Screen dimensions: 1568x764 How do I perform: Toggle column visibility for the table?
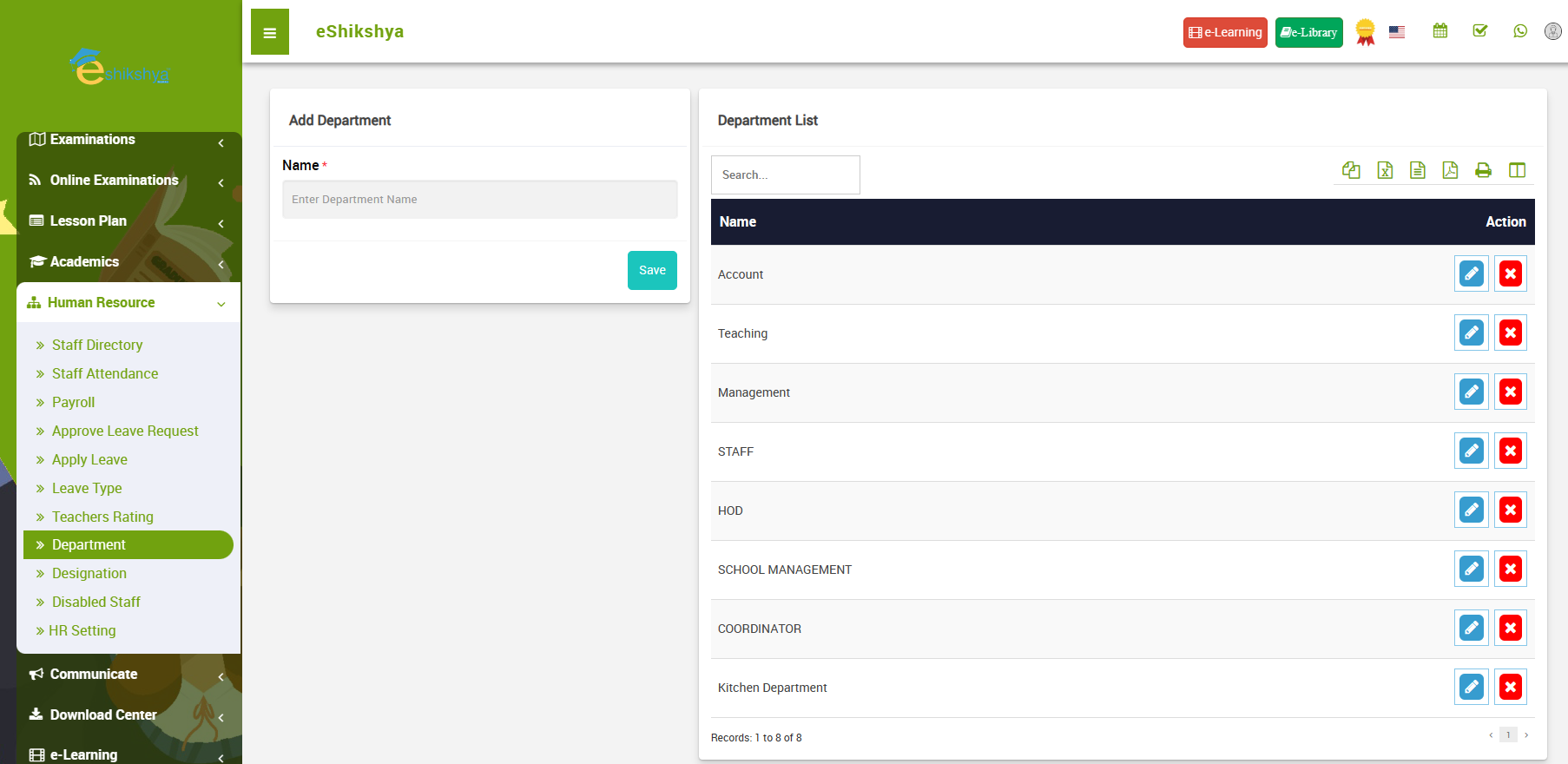[1517, 170]
